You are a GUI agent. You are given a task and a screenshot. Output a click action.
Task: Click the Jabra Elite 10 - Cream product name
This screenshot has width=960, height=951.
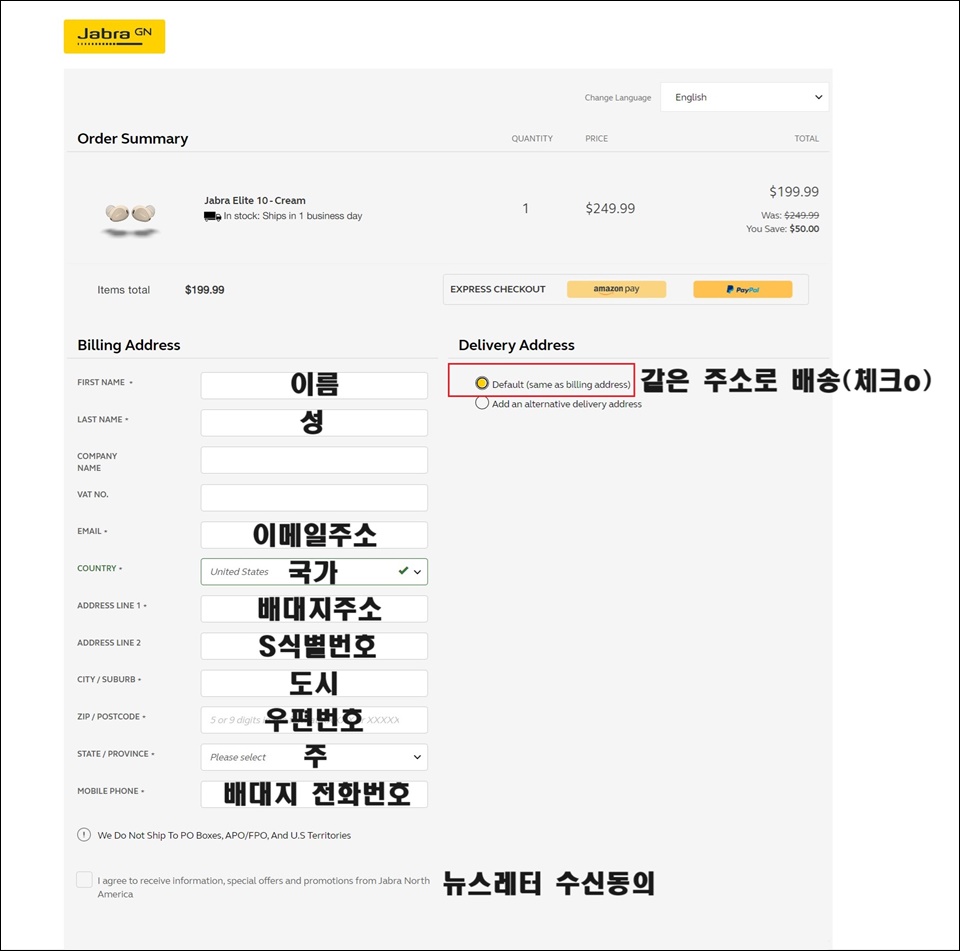tap(255, 200)
